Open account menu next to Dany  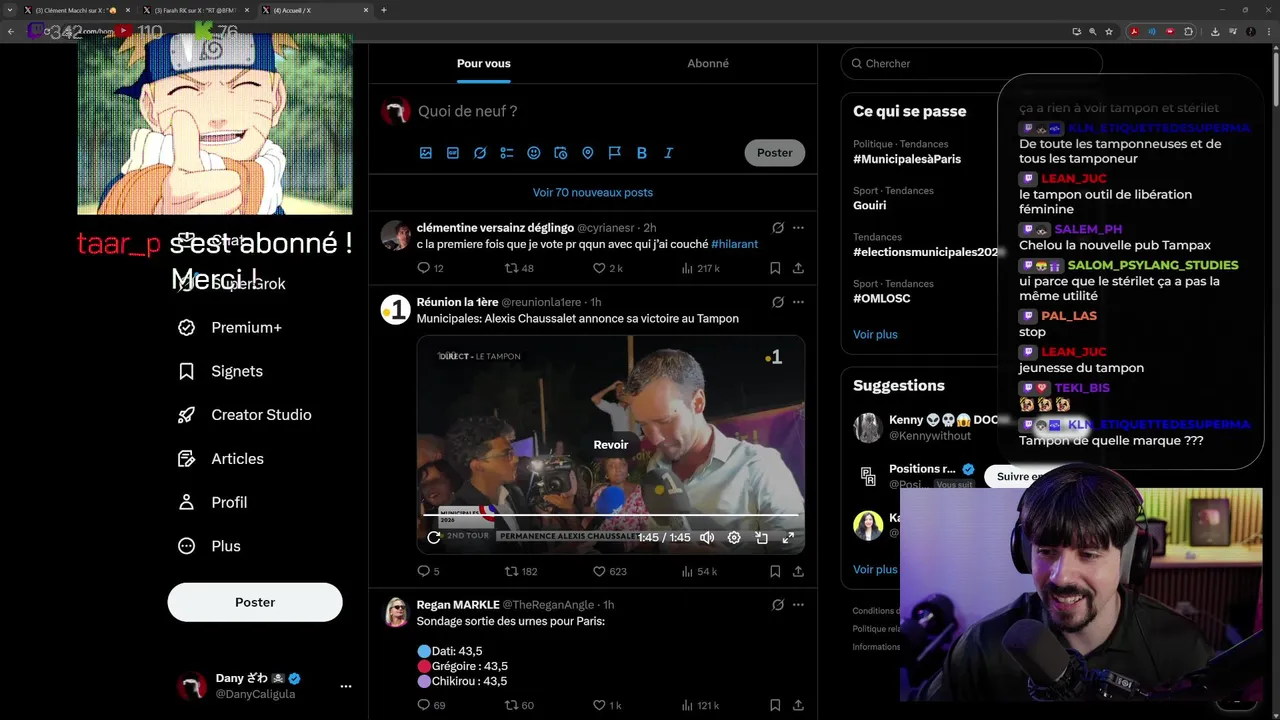tap(345, 686)
